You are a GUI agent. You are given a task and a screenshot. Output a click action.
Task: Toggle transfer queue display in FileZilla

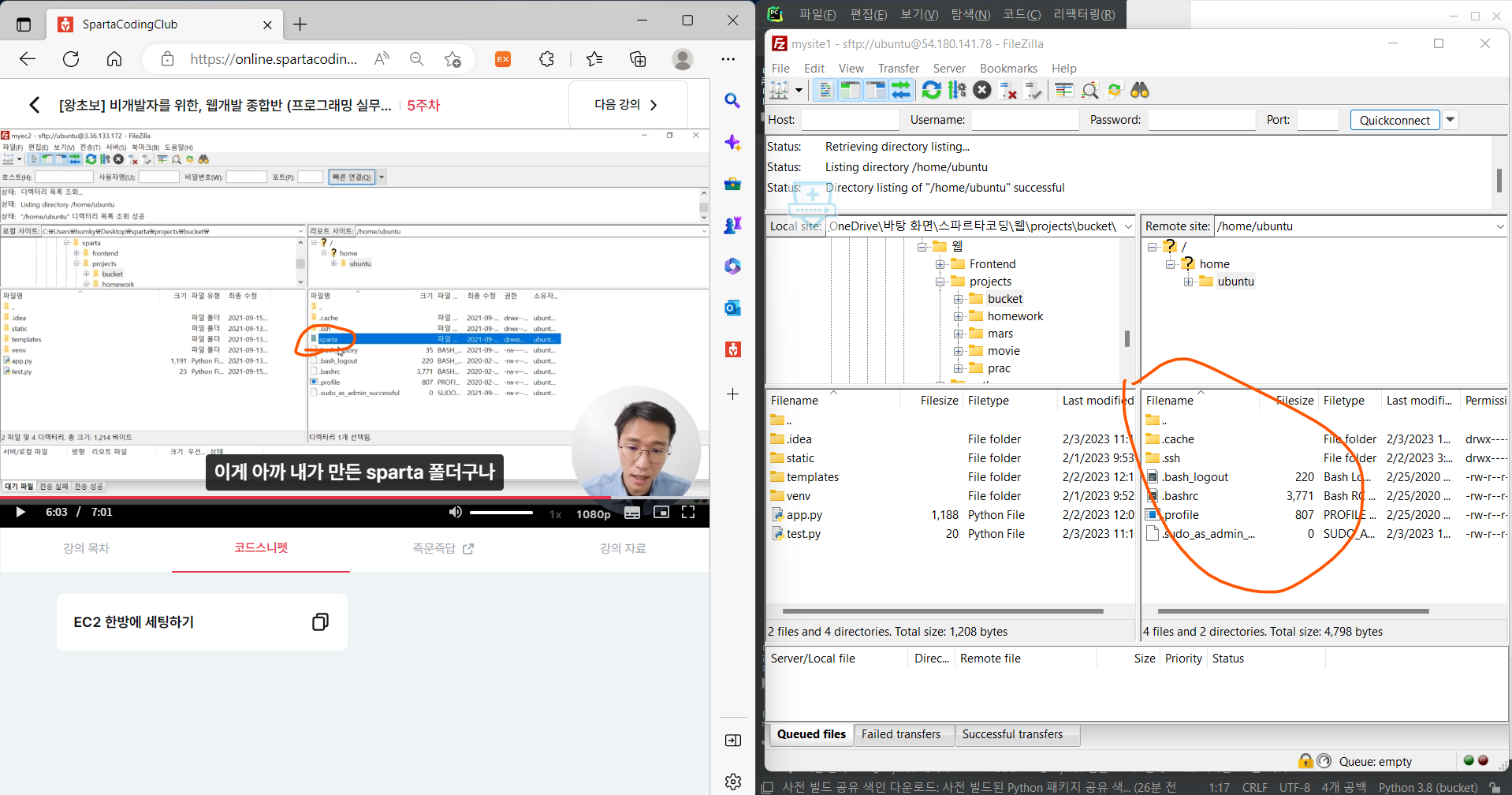pyautogui.click(x=901, y=91)
